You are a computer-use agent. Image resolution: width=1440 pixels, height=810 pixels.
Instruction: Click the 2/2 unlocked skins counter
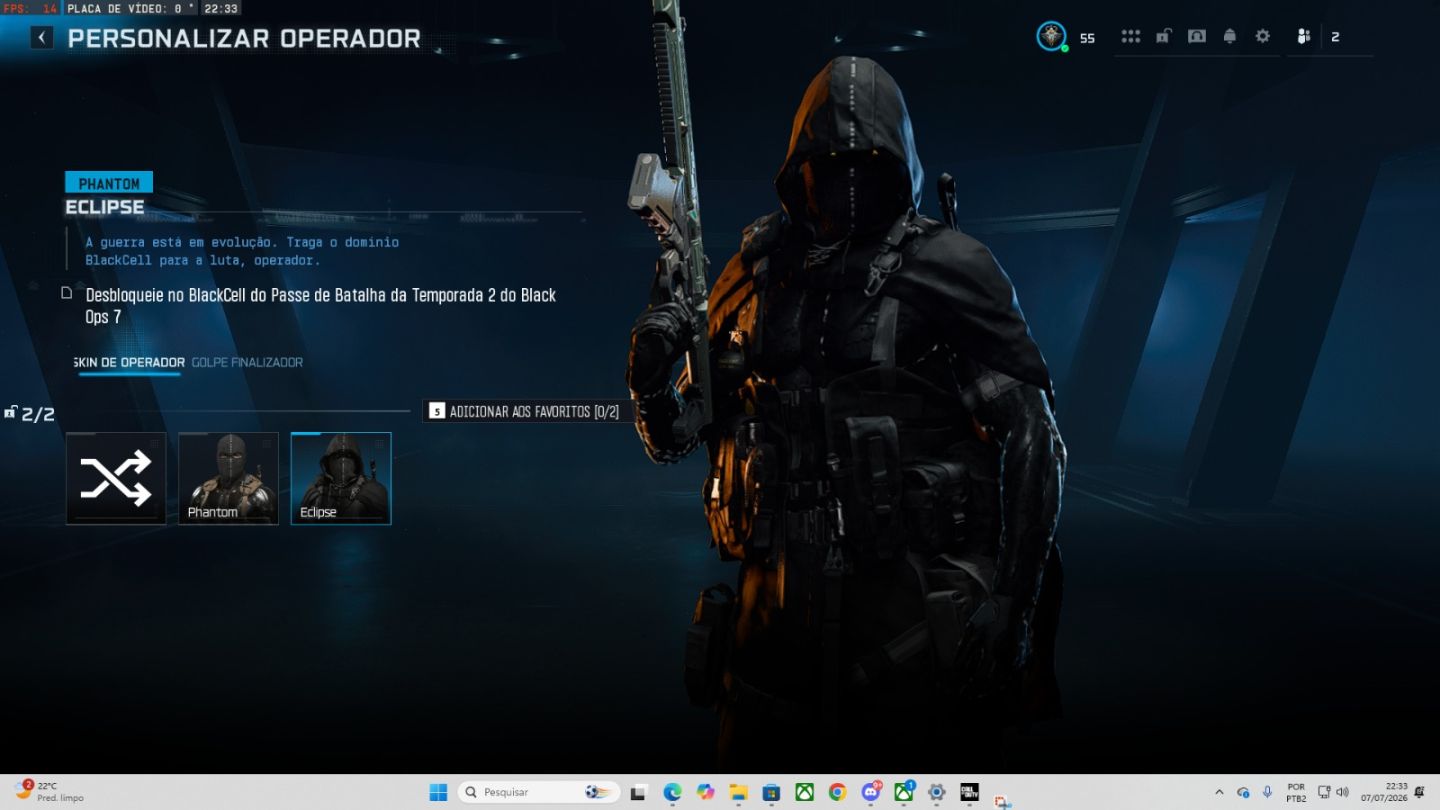point(30,414)
